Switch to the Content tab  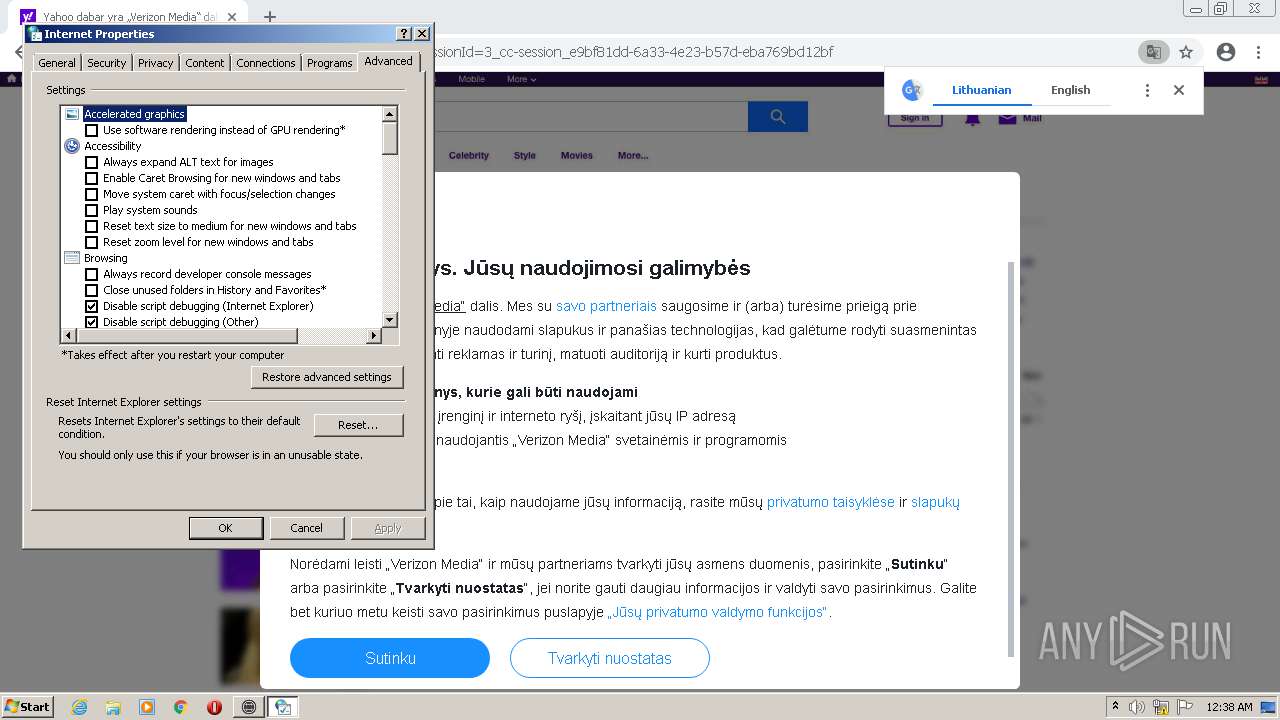pos(205,63)
